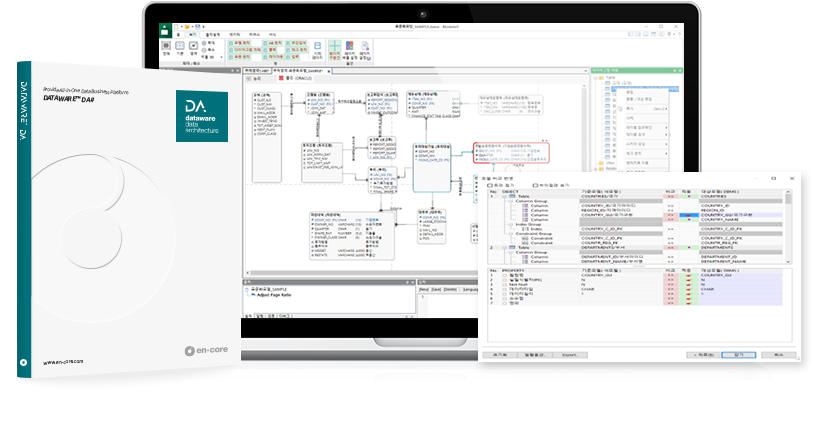Click the Table folder icon in right tree
The width and height of the screenshot is (814, 430).
[601, 78]
